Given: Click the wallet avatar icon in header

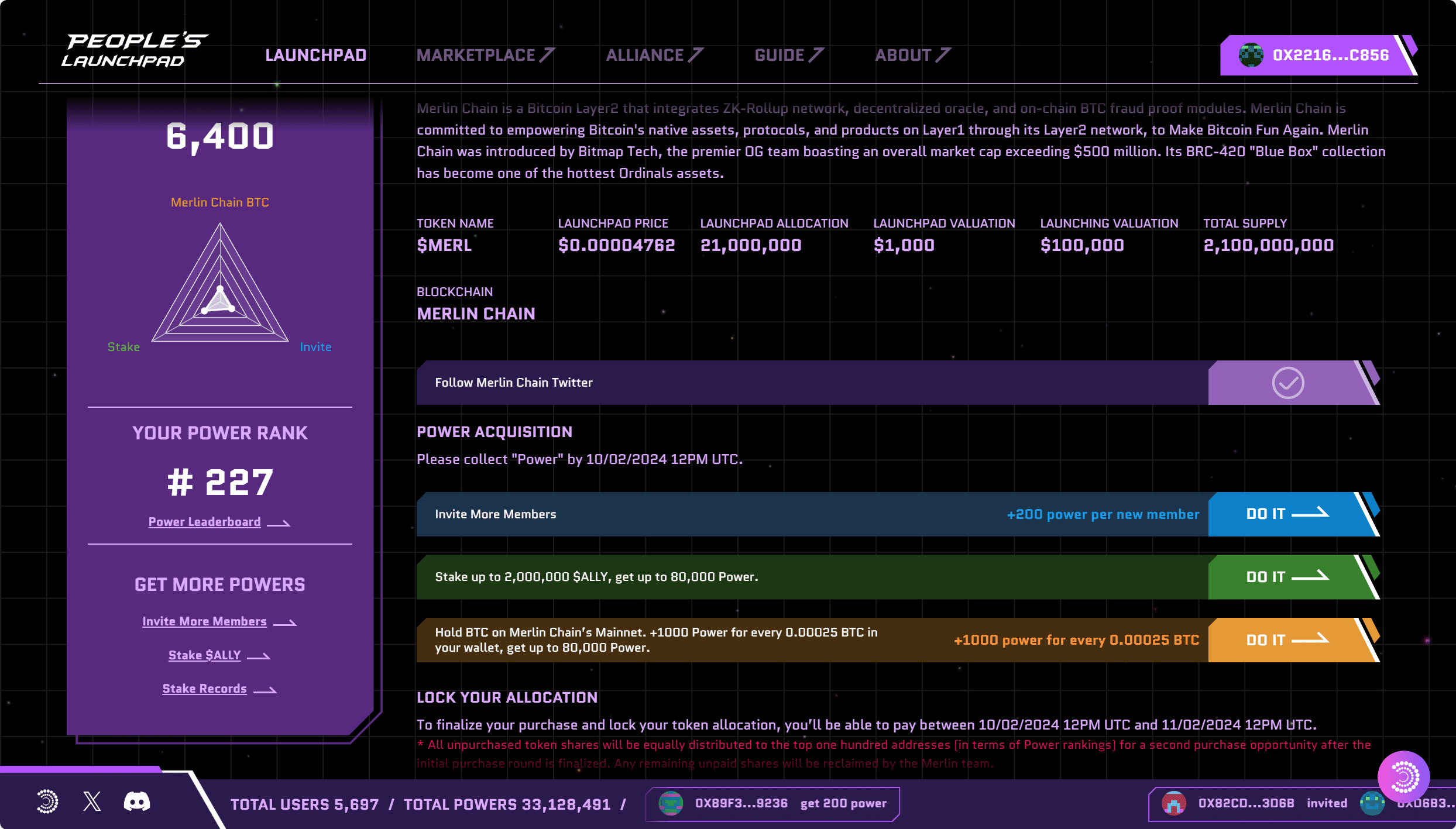Looking at the screenshot, I should [1251, 55].
